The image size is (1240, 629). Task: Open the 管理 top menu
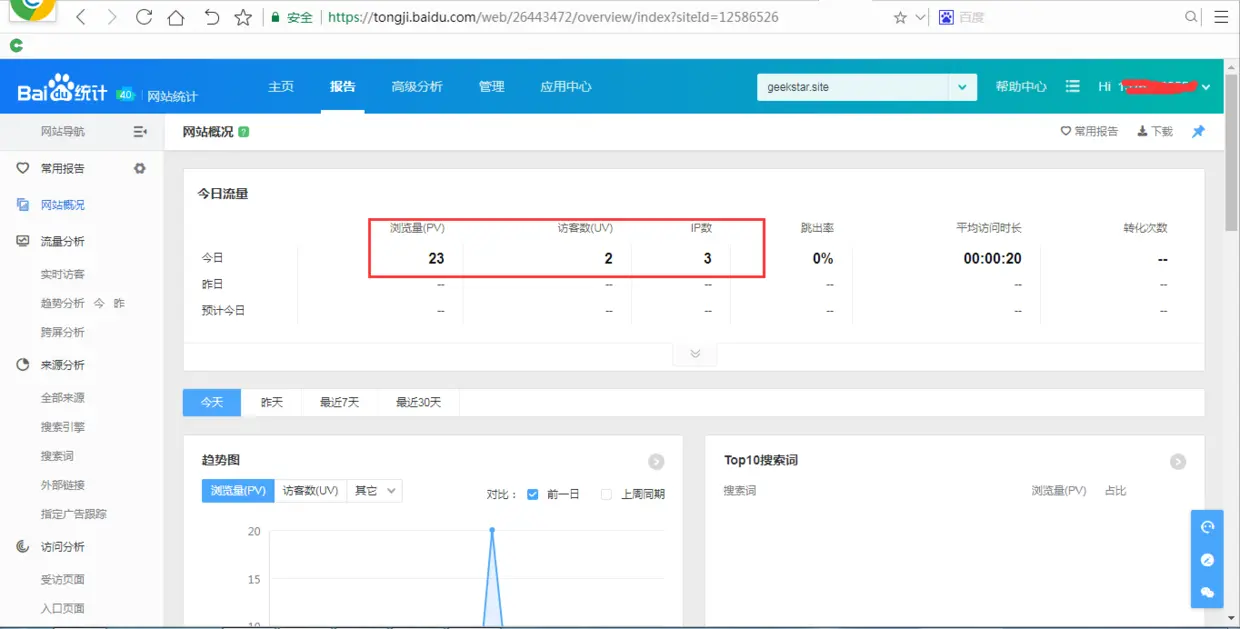491,87
